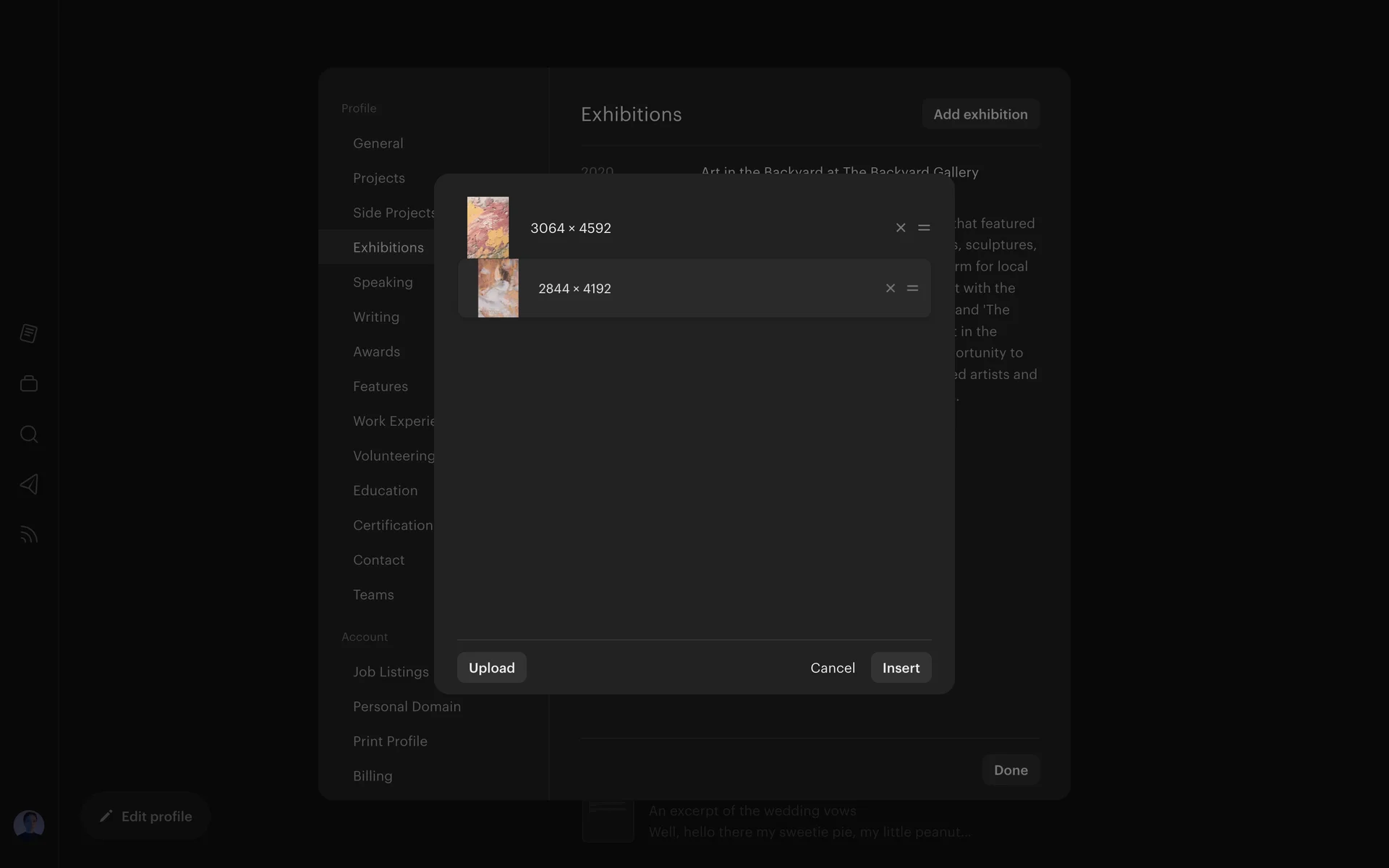Open the notes page icon in sidebar
The image size is (1389, 868).
(29, 333)
